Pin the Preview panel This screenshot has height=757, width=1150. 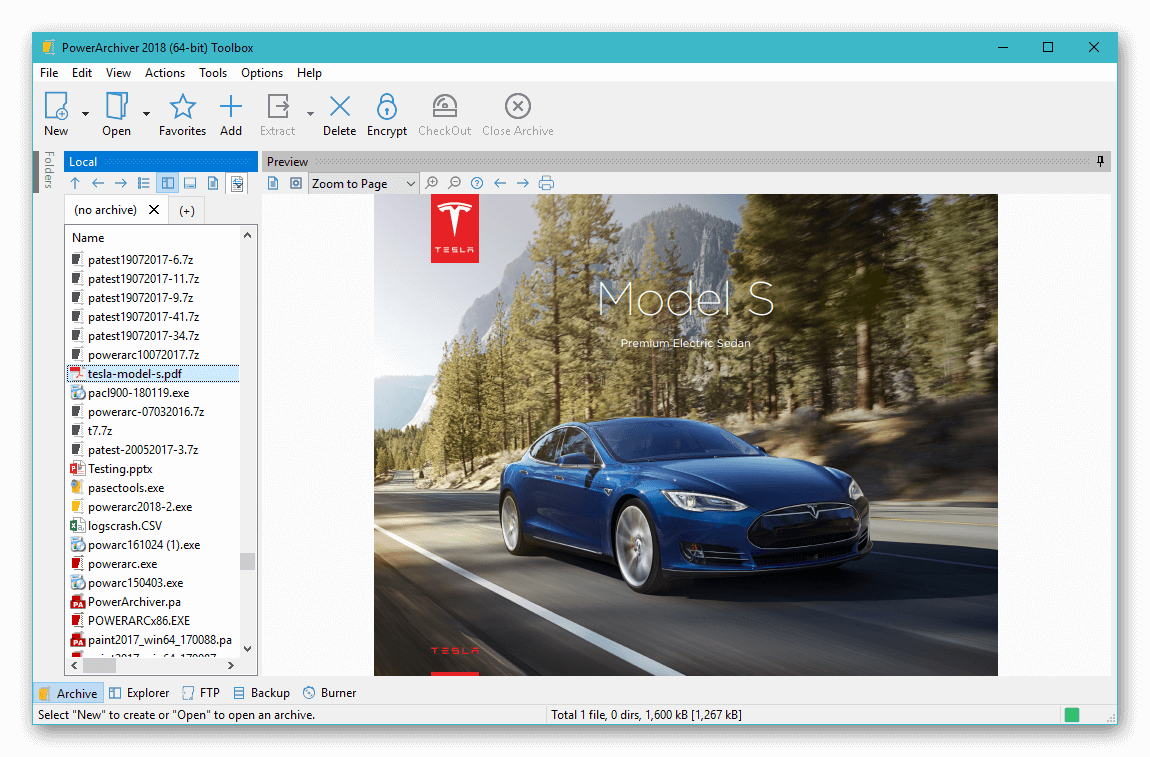tap(1100, 161)
